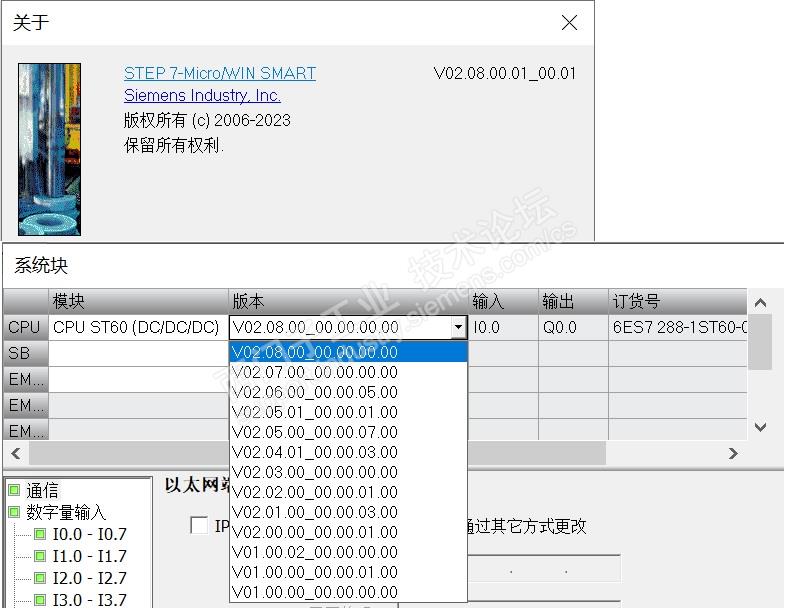Select version V02.05.01_00.00.01.00
The width and height of the screenshot is (791, 613).
pos(348,412)
